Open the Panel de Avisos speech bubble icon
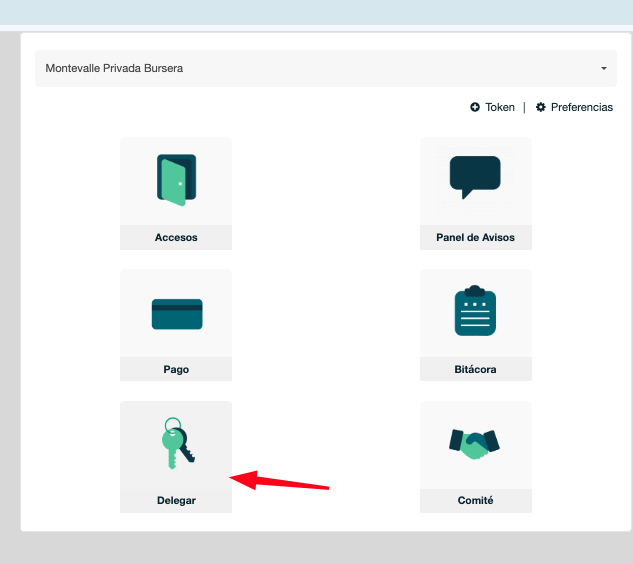Screen dimensions: 633x564 click(475, 177)
